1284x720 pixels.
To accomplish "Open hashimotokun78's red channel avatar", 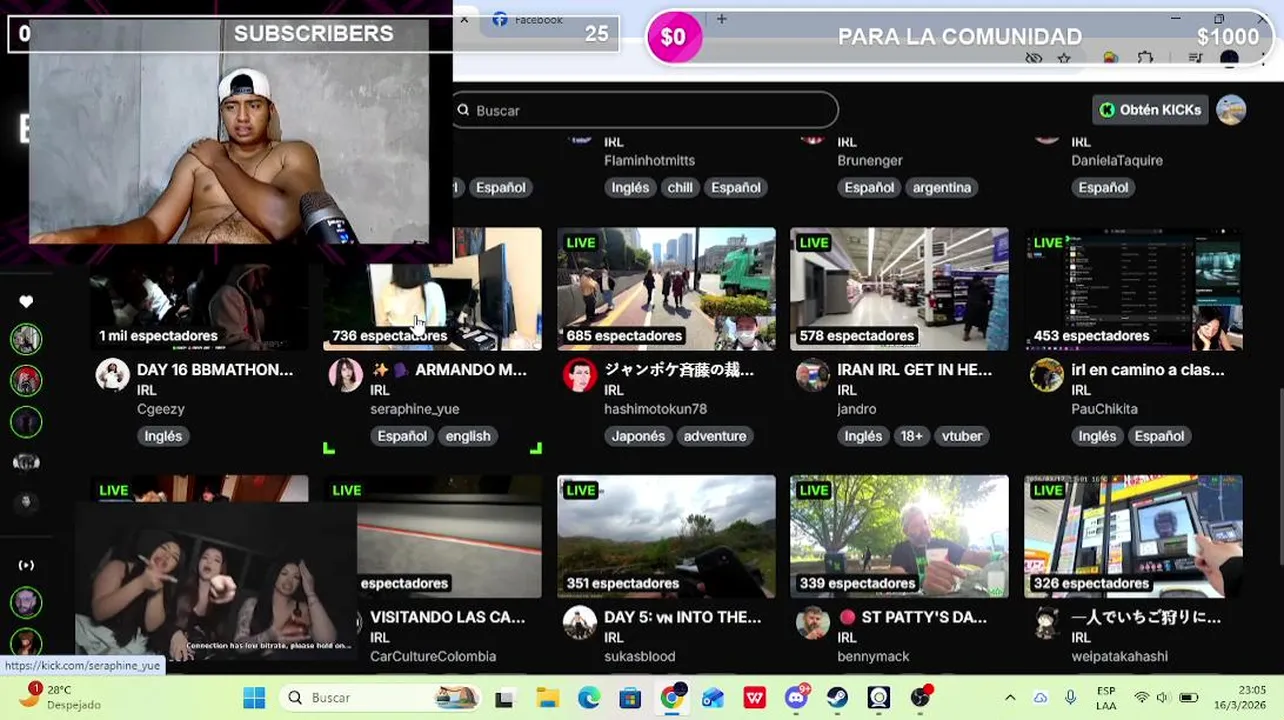I will pyautogui.click(x=579, y=375).
